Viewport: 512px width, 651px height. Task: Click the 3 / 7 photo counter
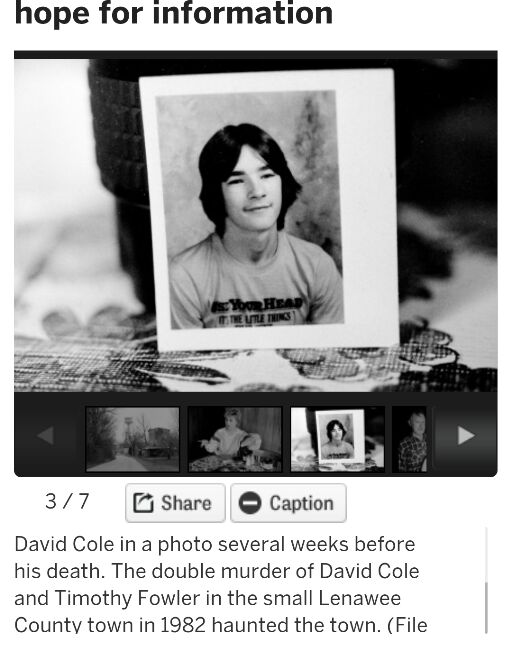point(67,501)
